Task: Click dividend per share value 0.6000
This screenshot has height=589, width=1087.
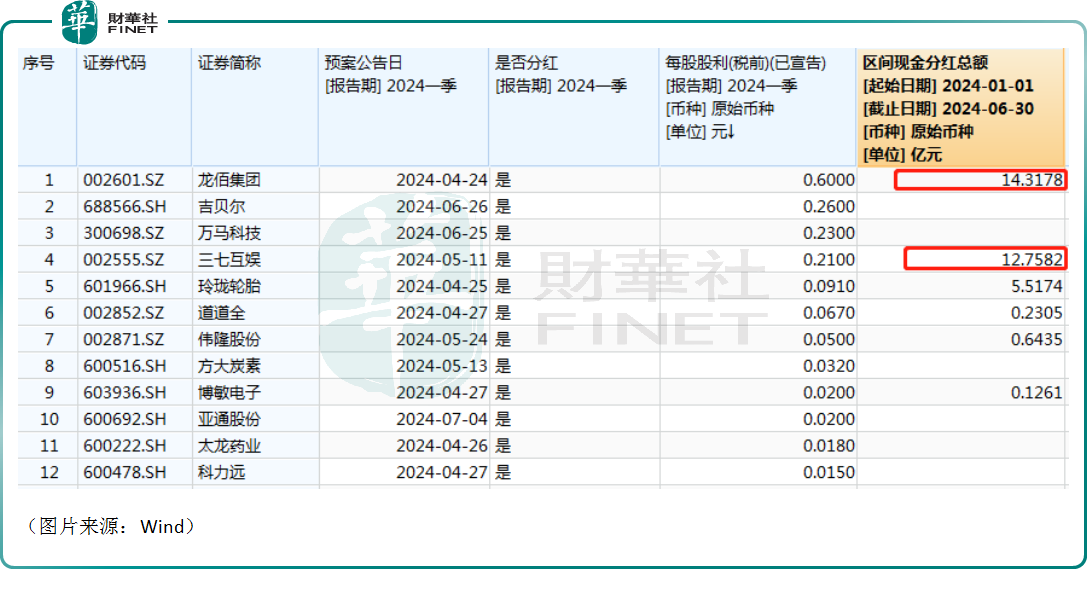Action: (x=828, y=180)
